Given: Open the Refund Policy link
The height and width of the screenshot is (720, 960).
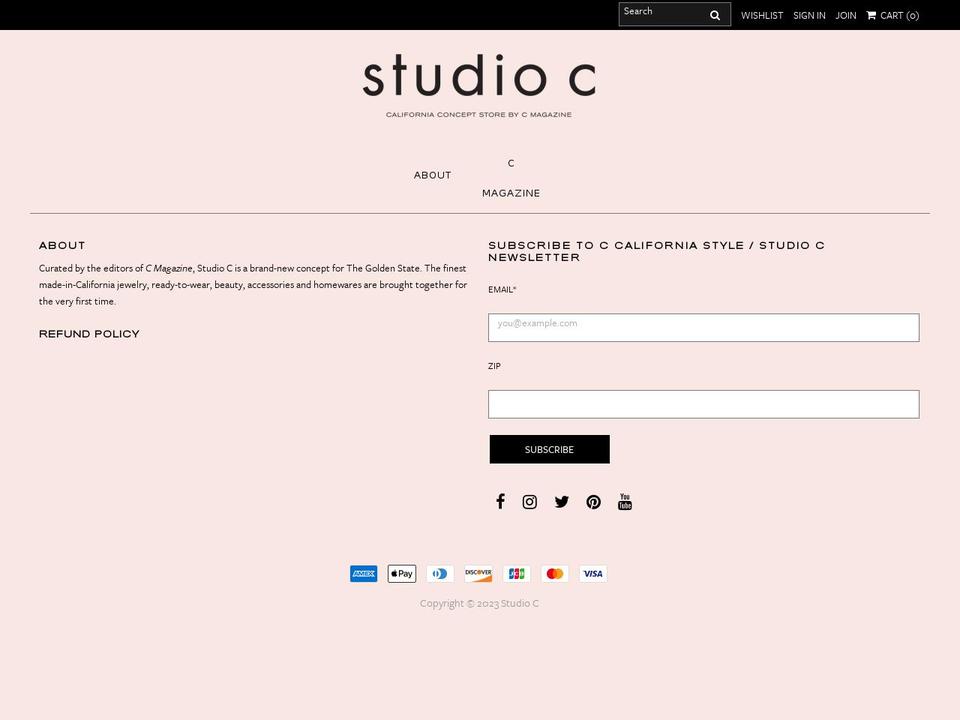Looking at the screenshot, I should click(x=89, y=334).
